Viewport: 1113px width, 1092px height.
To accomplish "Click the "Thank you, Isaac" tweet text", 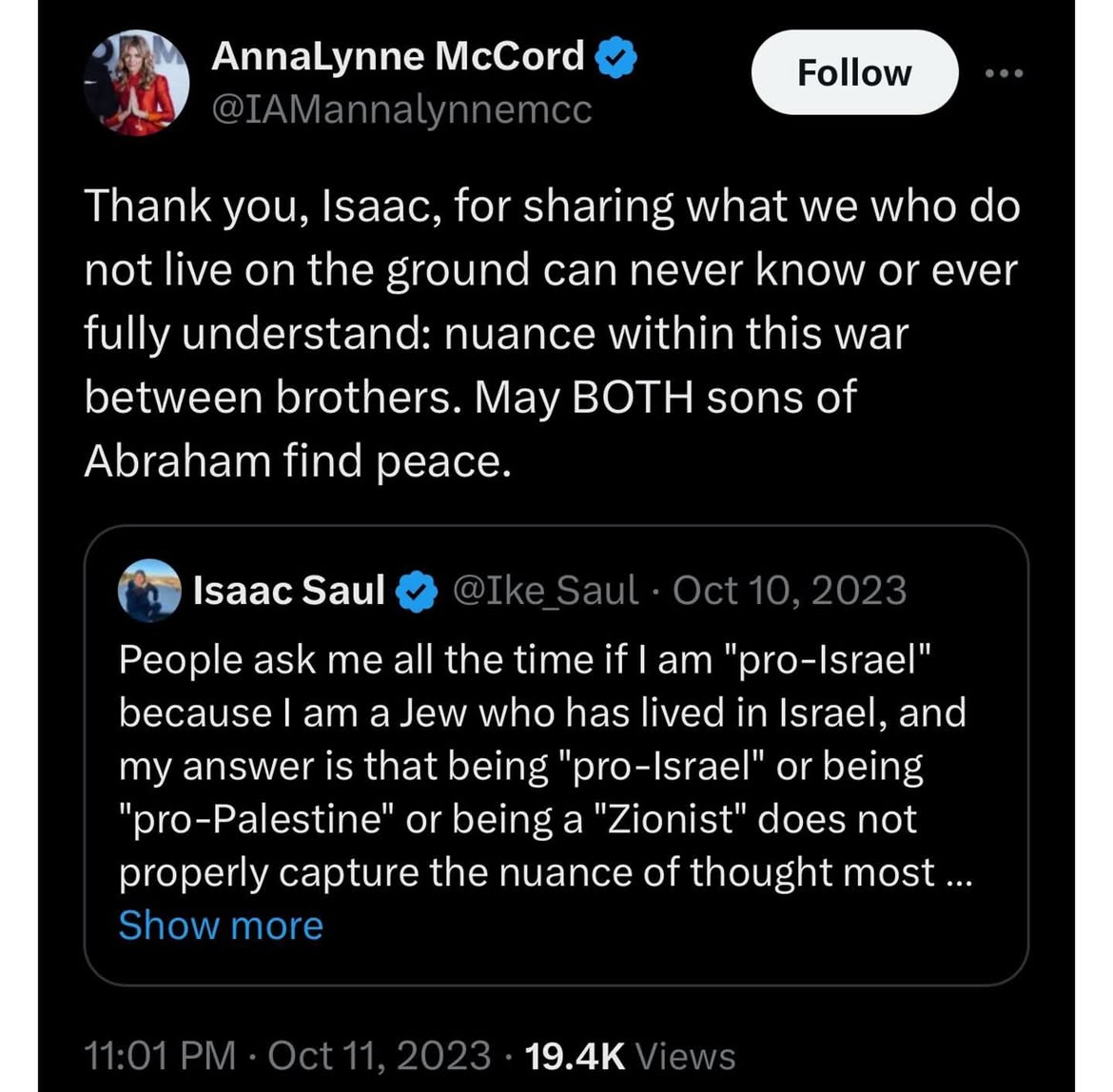I will [x=552, y=206].
